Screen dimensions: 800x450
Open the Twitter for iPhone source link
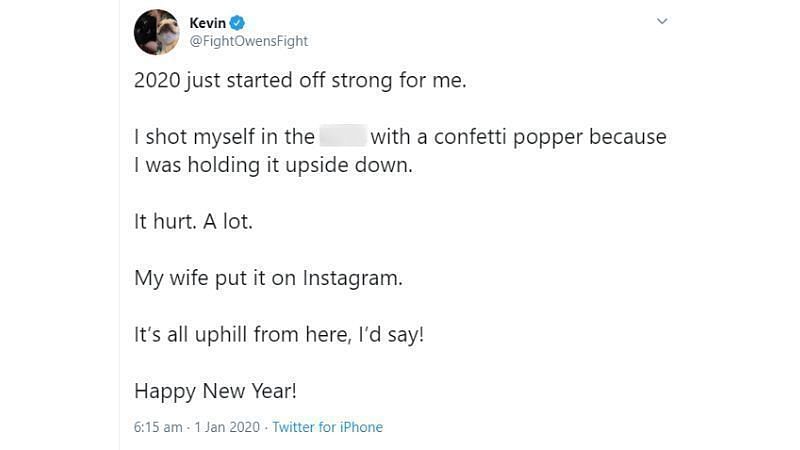coord(328,427)
